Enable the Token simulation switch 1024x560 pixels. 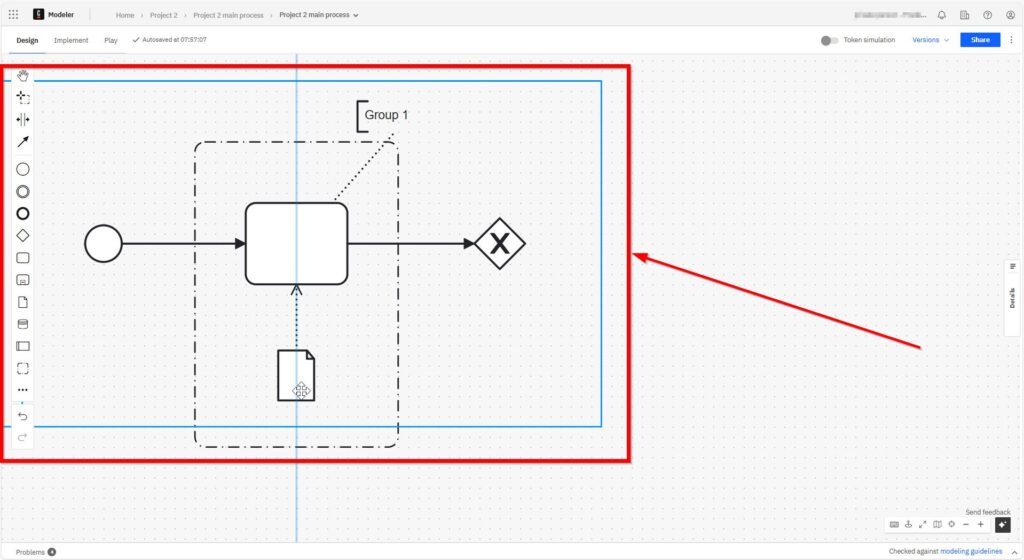point(829,40)
